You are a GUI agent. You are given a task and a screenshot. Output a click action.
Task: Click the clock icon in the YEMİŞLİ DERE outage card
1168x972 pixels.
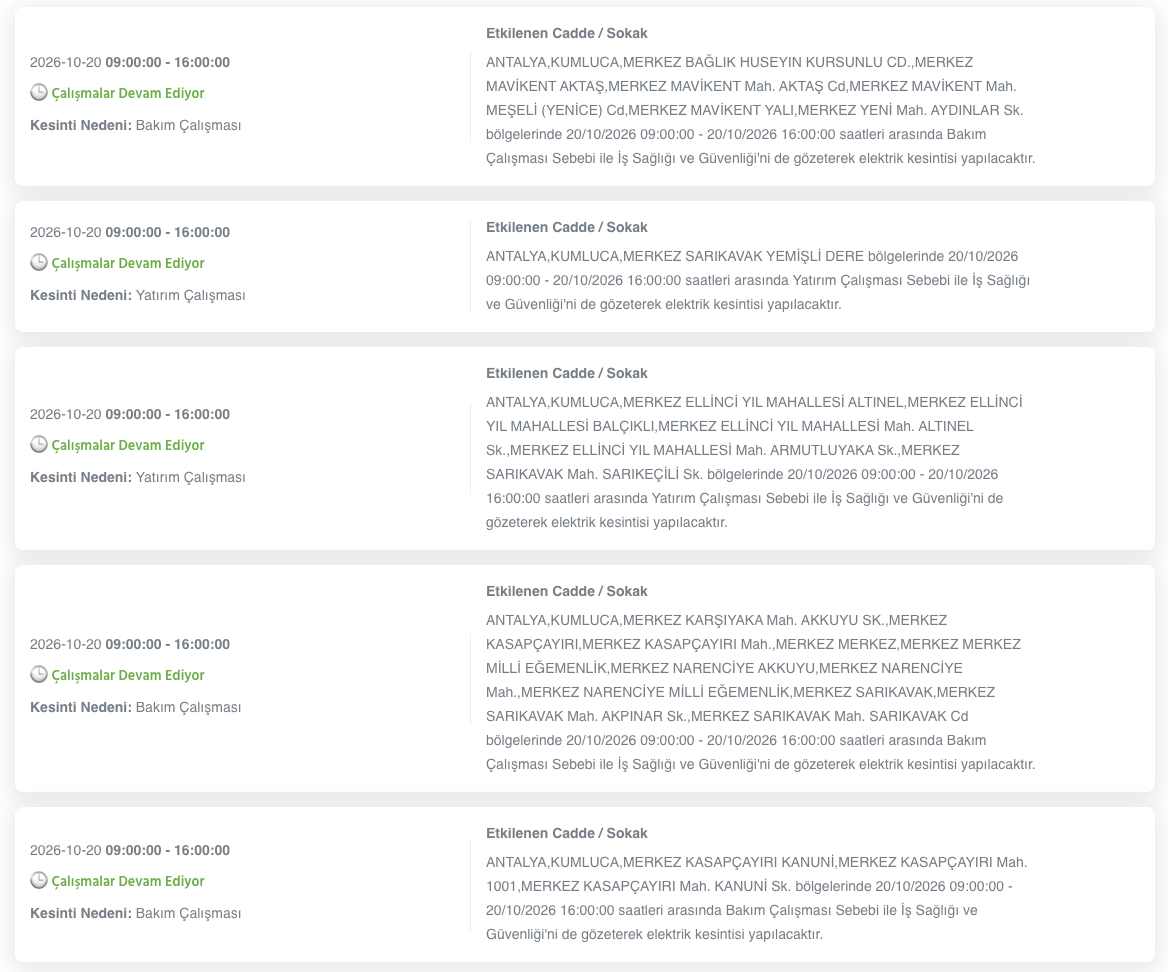click(x=39, y=262)
